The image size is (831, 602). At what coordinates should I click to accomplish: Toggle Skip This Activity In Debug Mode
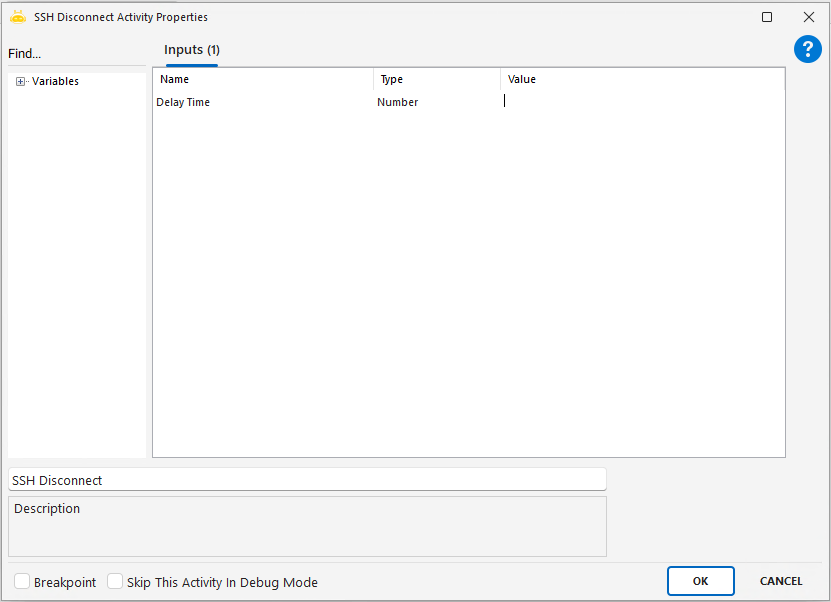115,582
